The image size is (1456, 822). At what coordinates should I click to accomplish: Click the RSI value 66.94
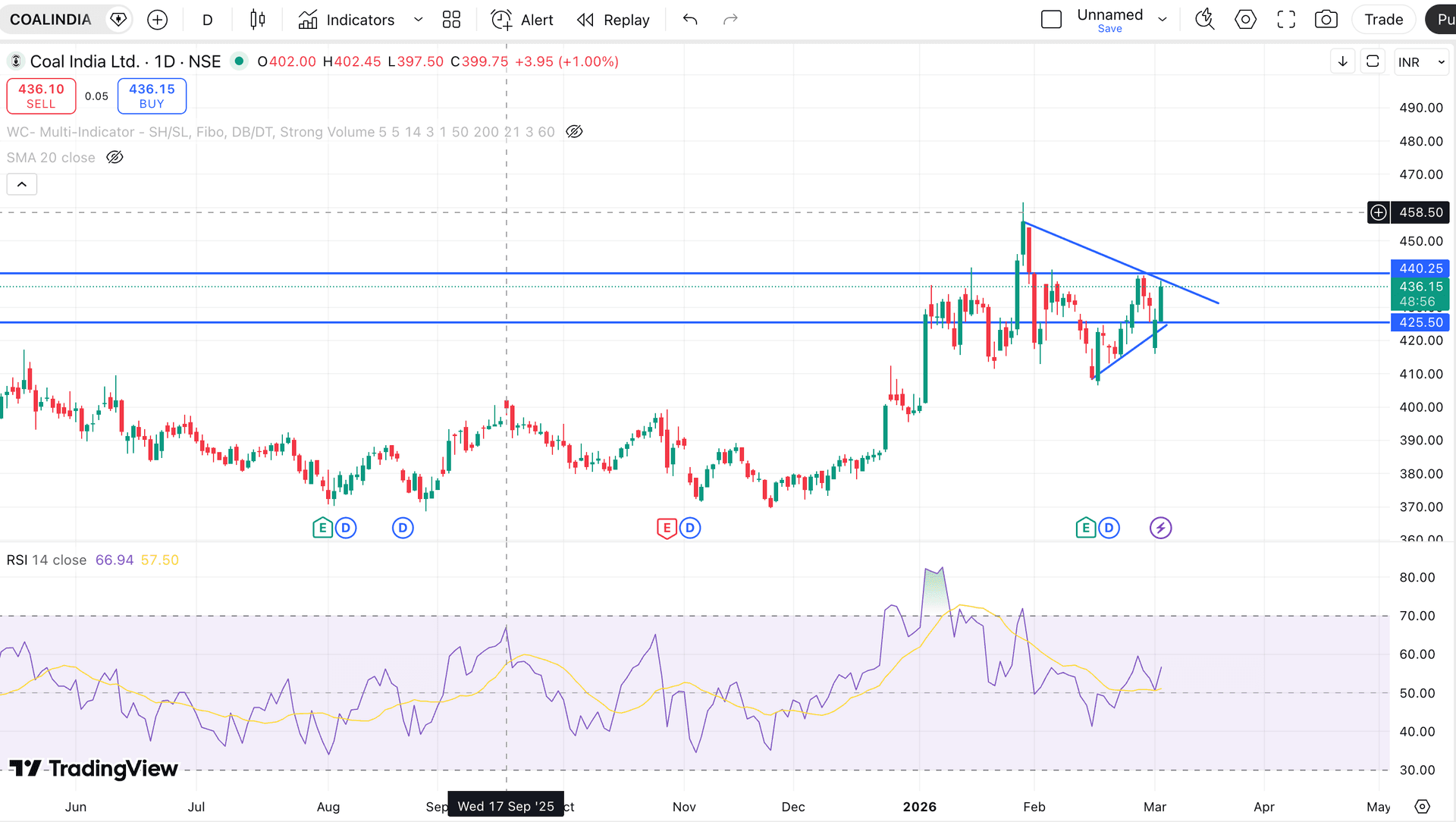[x=115, y=560]
